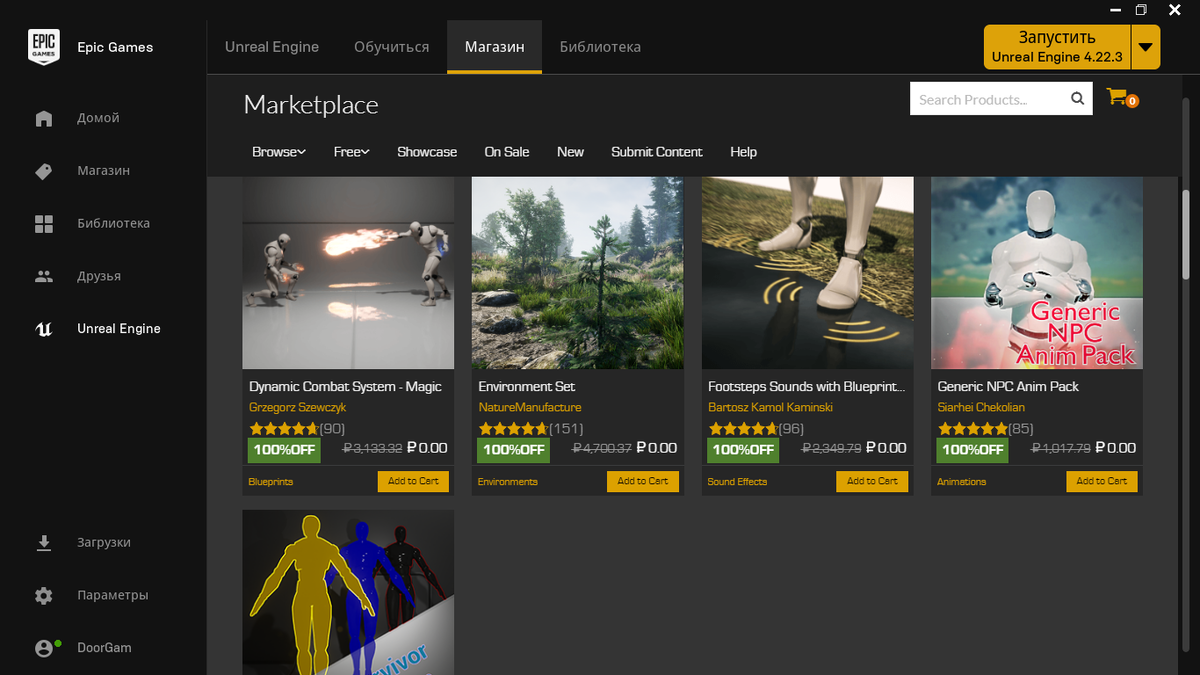Click the Домой sidebar label
This screenshot has height=675, width=1200.
tap(98, 118)
